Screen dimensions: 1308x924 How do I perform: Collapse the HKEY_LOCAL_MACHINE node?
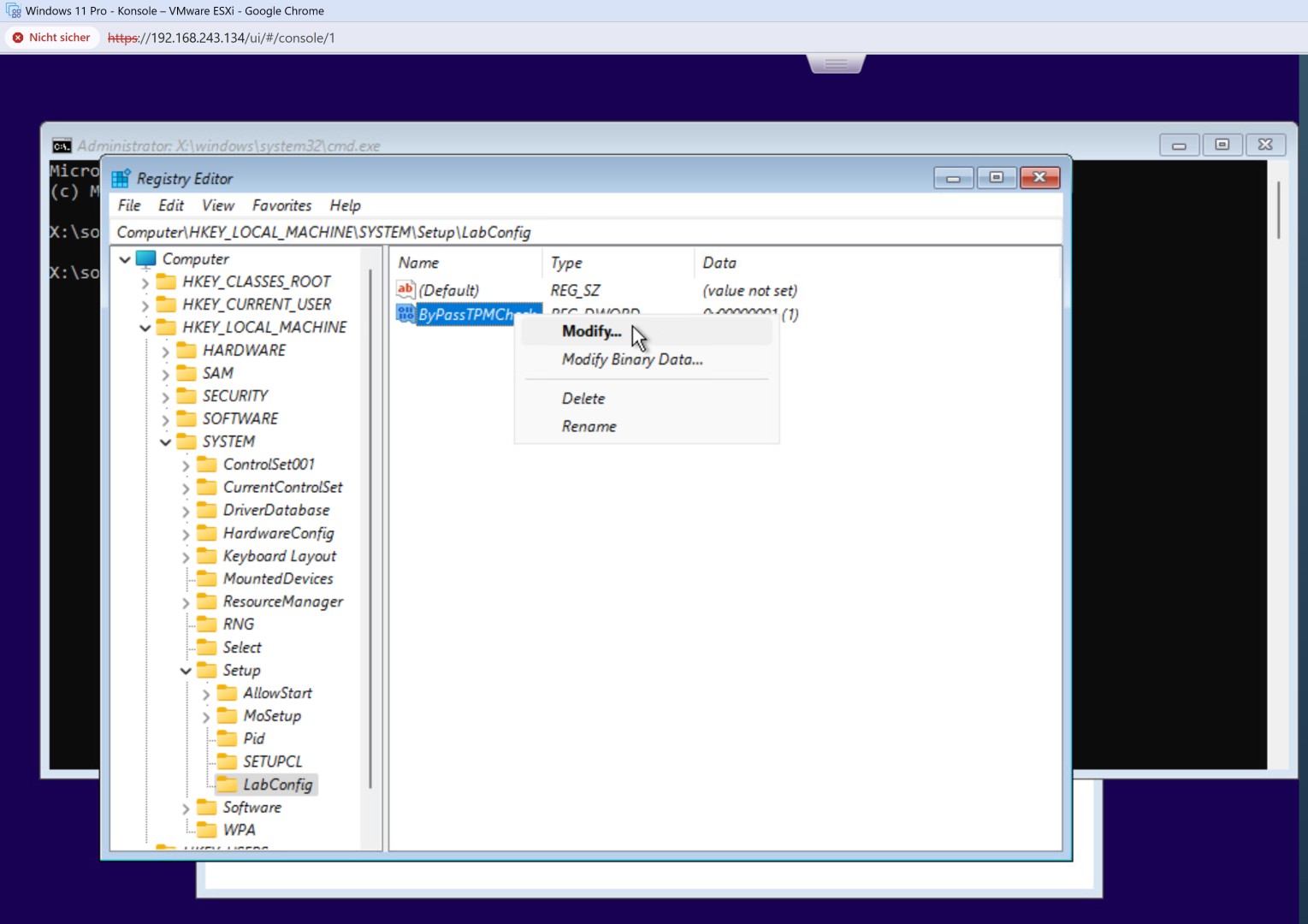[145, 328]
